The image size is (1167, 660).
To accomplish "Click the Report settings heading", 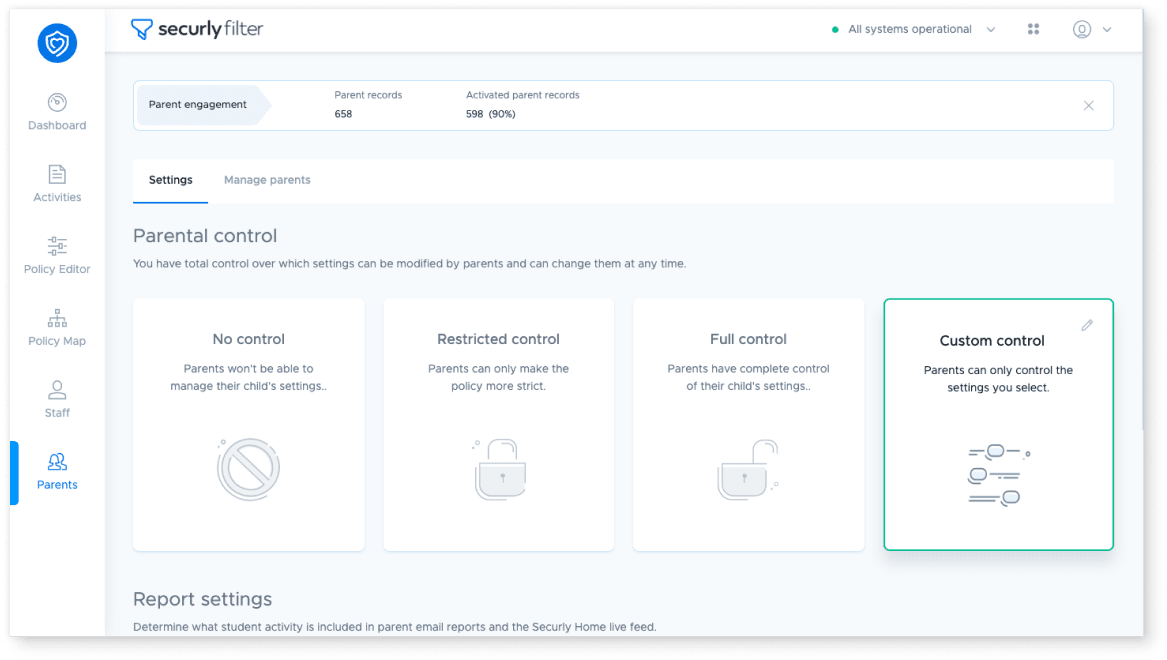I will coord(202,599).
